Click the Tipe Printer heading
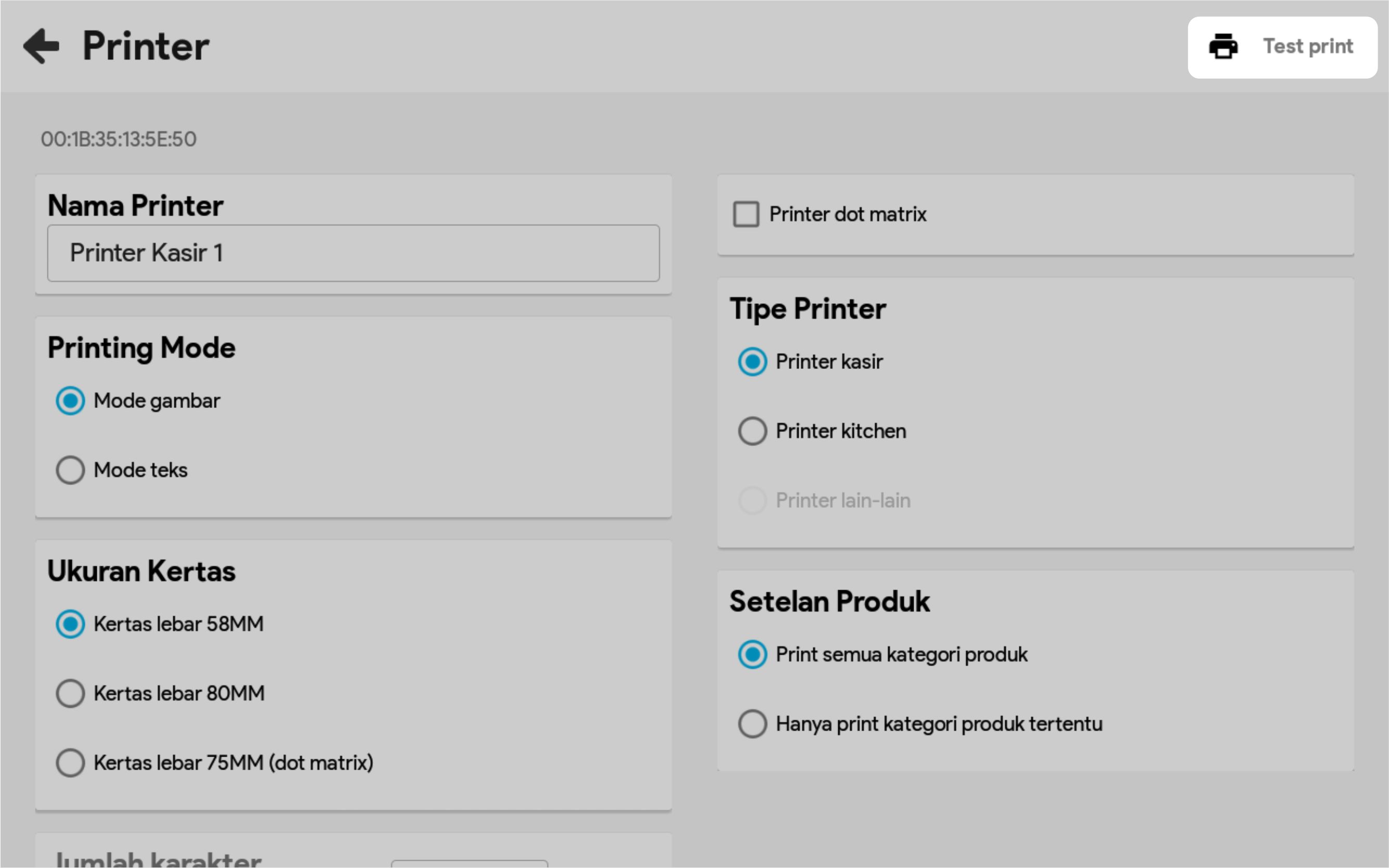1389x868 pixels. (807, 310)
